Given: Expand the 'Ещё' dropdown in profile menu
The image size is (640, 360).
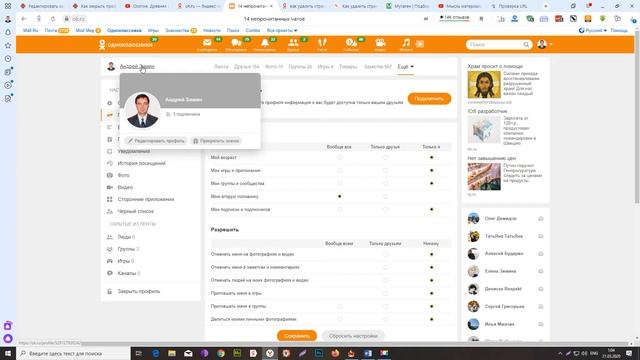Looking at the screenshot, I should point(406,67).
